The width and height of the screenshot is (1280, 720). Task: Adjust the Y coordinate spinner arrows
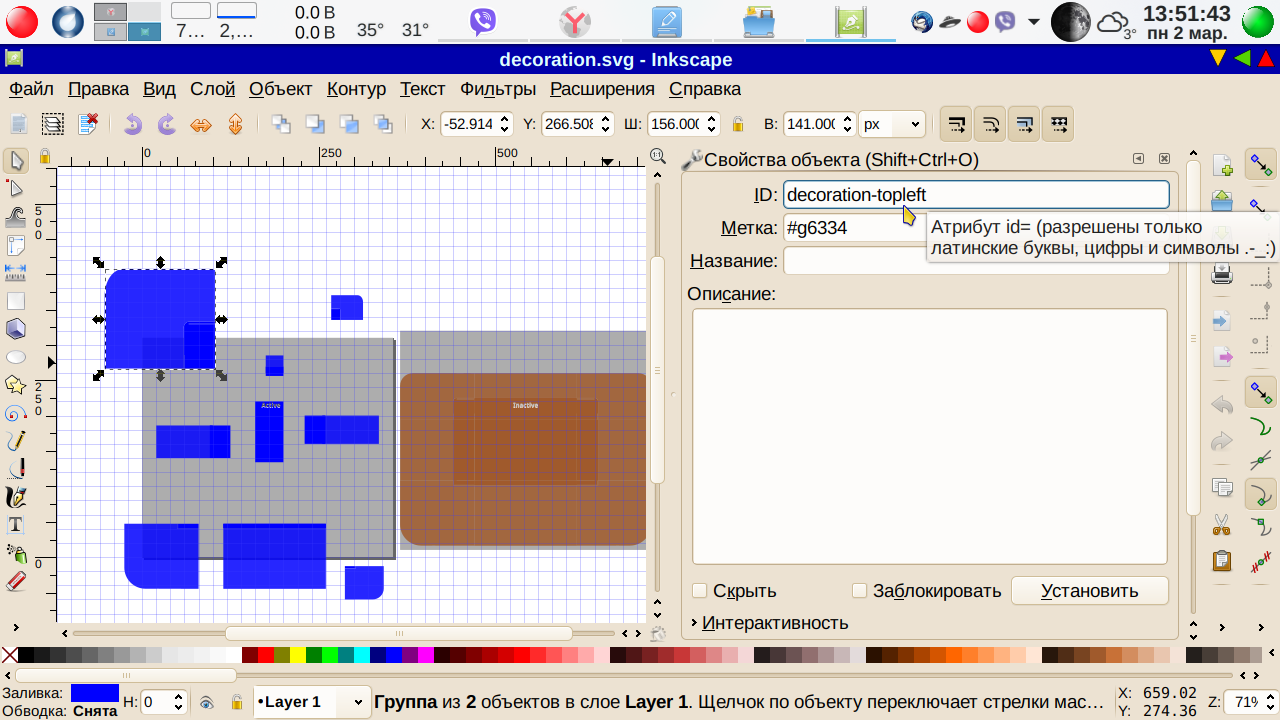pyautogui.click(x=604, y=124)
